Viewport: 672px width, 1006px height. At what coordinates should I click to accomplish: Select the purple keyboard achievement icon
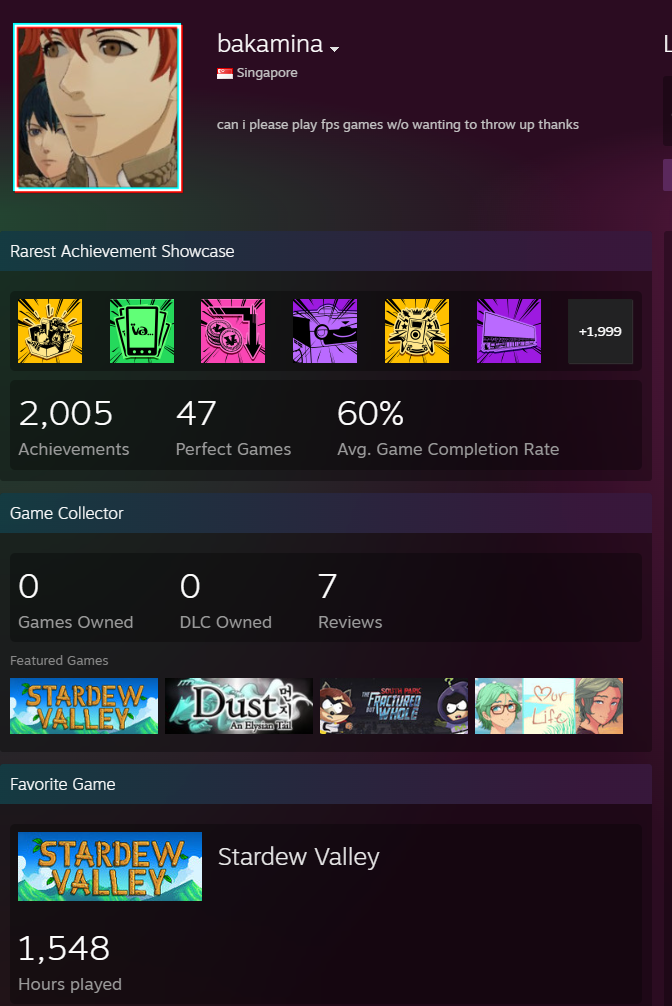tap(508, 331)
